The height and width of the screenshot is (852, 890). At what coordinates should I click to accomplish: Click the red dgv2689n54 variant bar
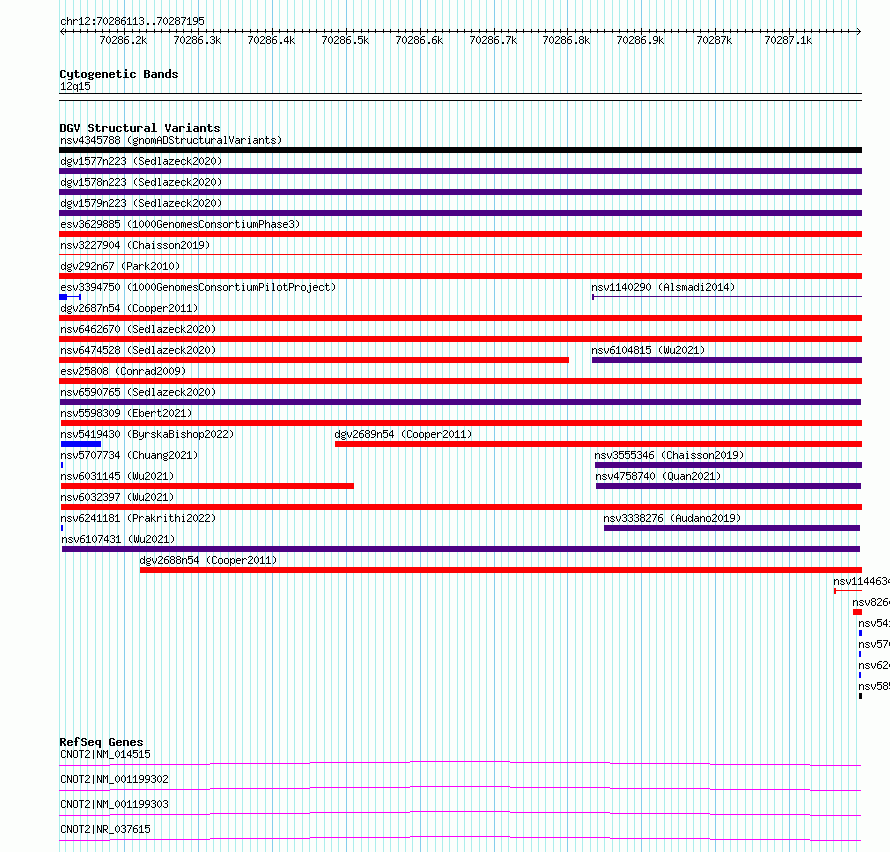tap(598, 444)
